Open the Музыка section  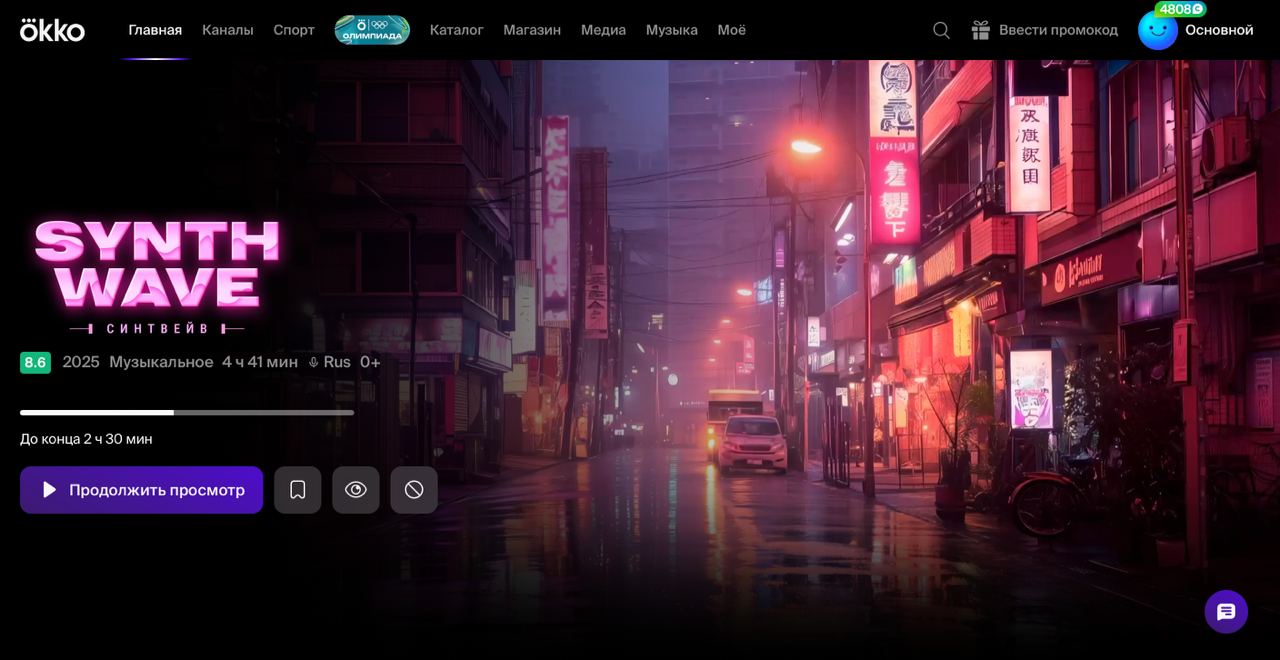click(x=672, y=30)
